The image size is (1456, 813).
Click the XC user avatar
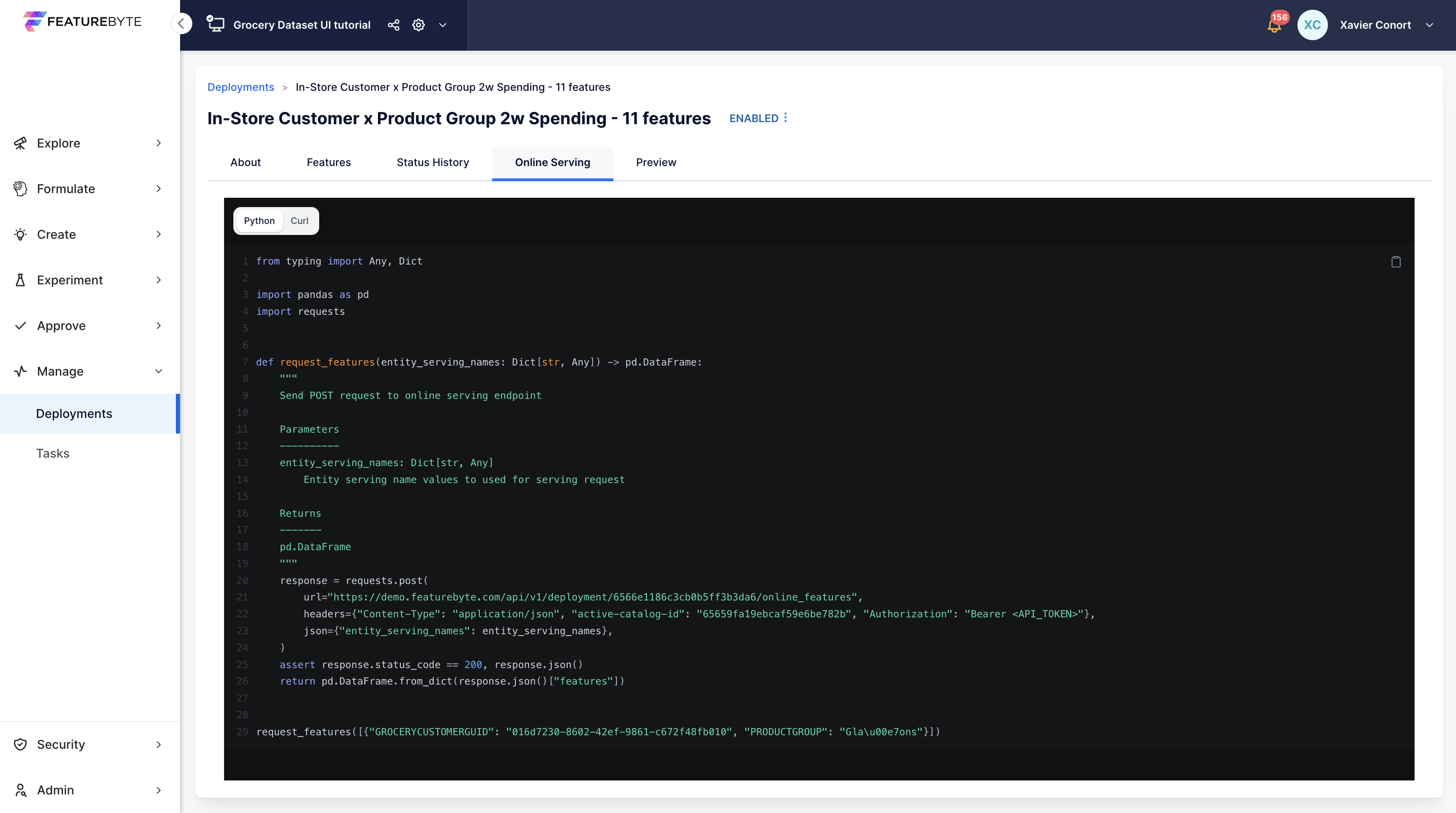click(x=1312, y=25)
